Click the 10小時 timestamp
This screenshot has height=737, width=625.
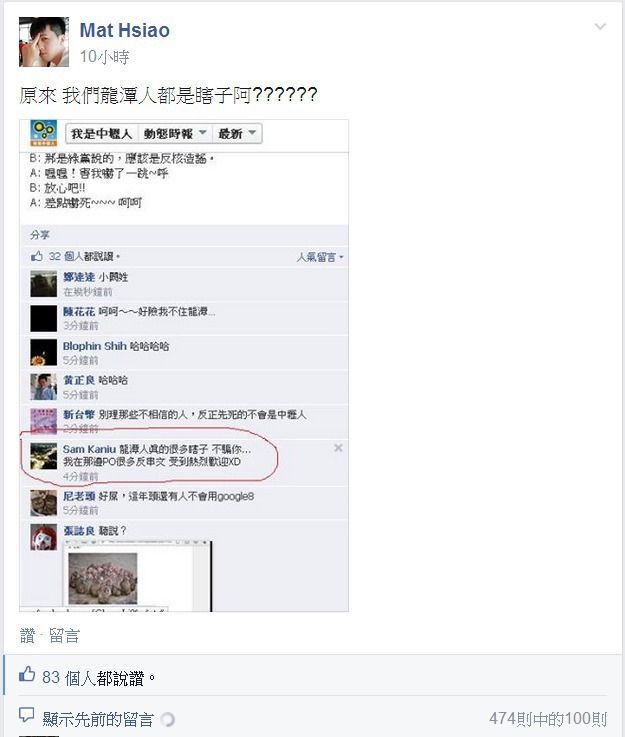coord(104,57)
